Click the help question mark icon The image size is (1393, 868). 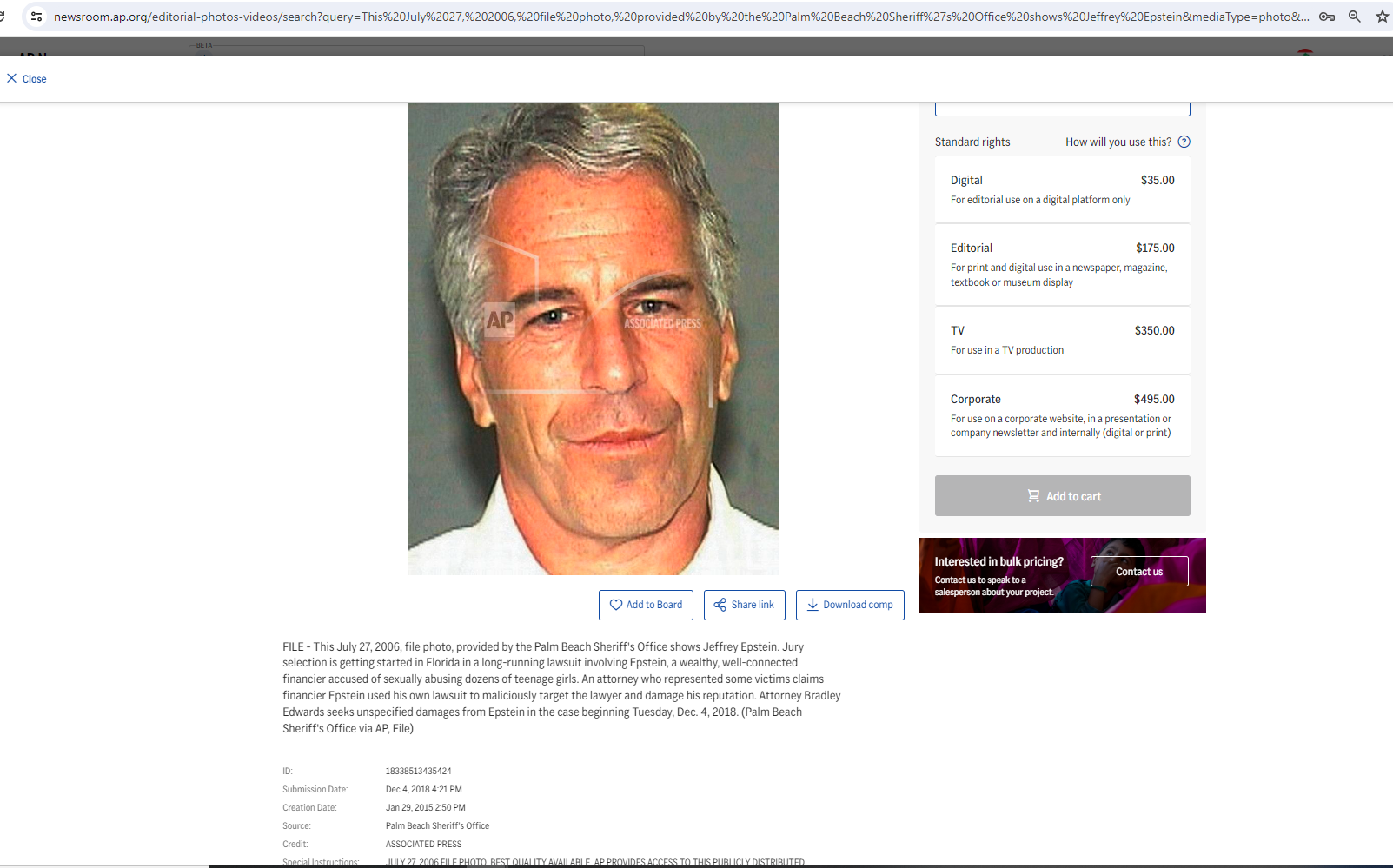(1184, 142)
